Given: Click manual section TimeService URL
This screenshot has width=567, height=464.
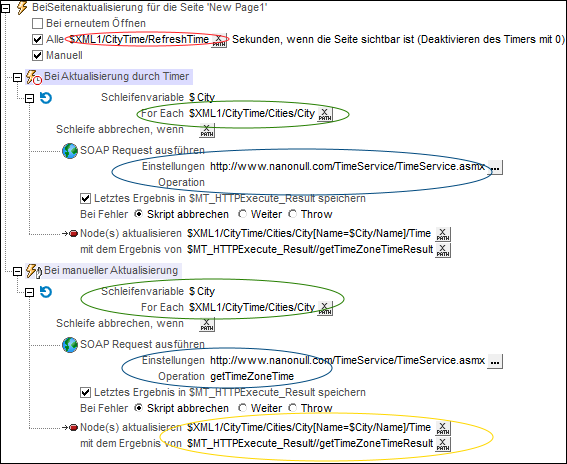Looking at the screenshot, I should click(x=348, y=360).
